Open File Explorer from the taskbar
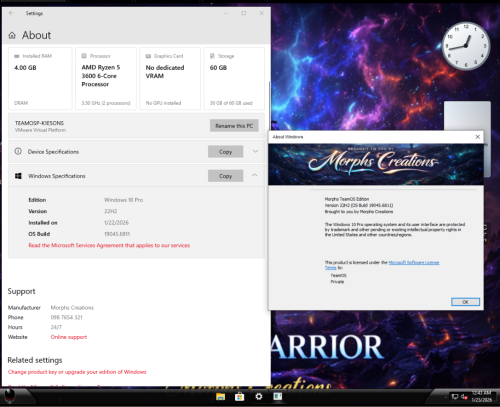500x407 pixels. (x=220, y=396)
